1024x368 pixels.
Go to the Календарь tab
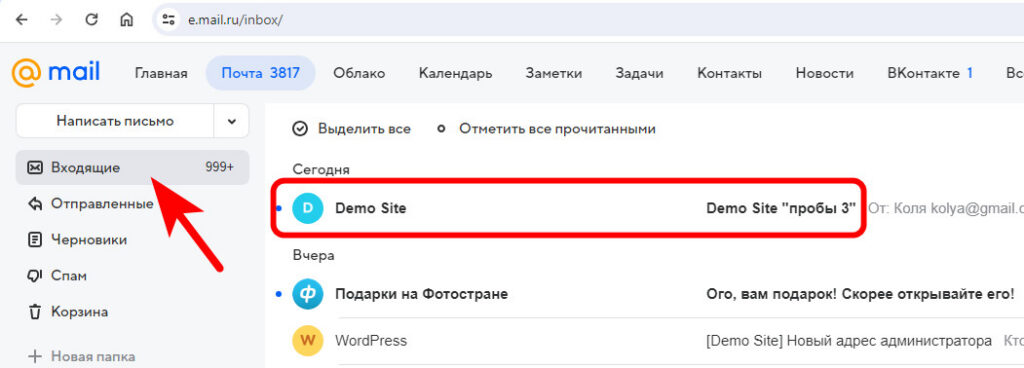coord(455,73)
